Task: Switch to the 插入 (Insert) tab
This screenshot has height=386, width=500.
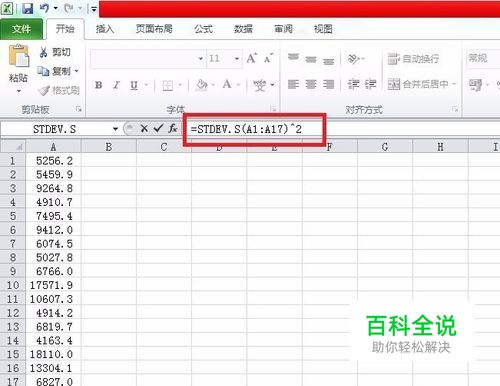Action: (105, 29)
